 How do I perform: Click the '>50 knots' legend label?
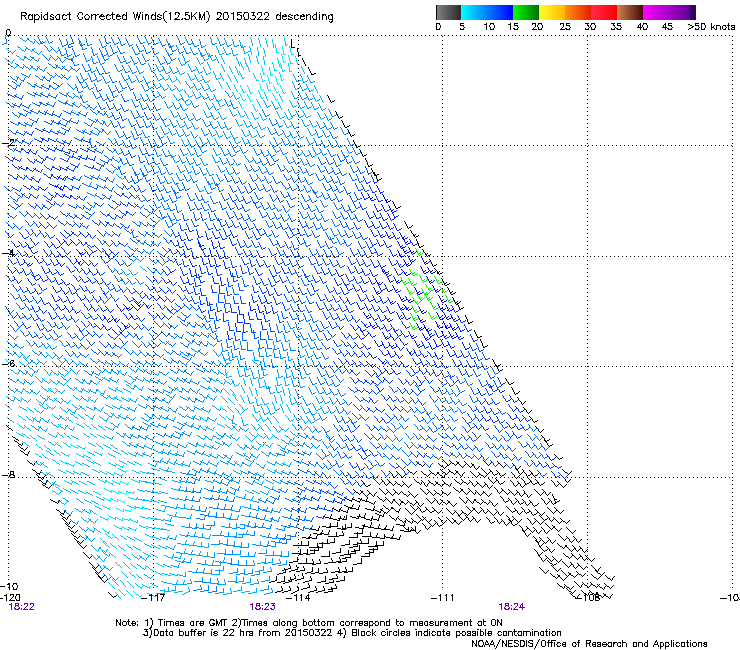click(x=711, y=27)
